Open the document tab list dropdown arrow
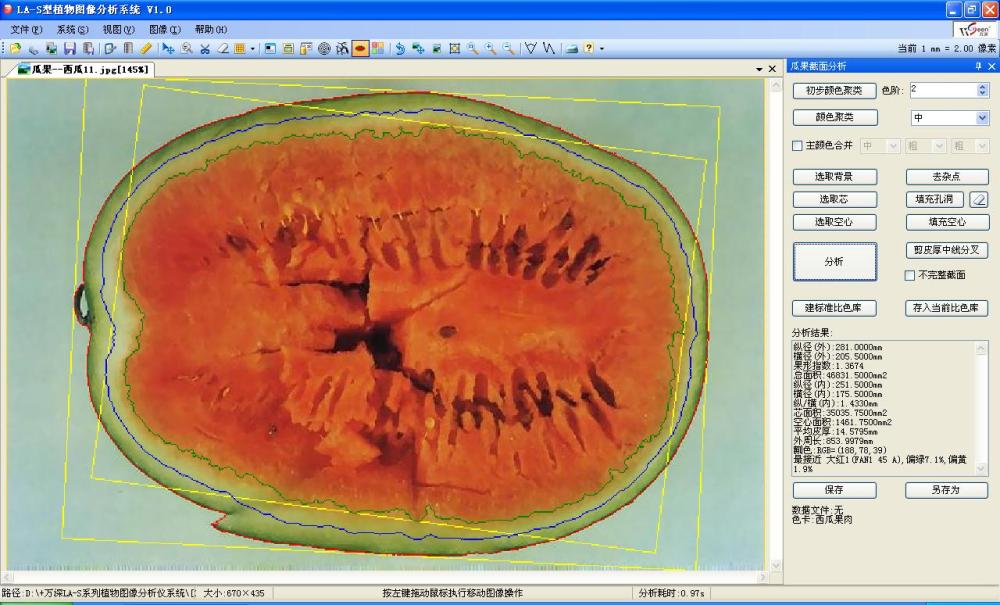 pyautogui.click(x=759, y=69)
